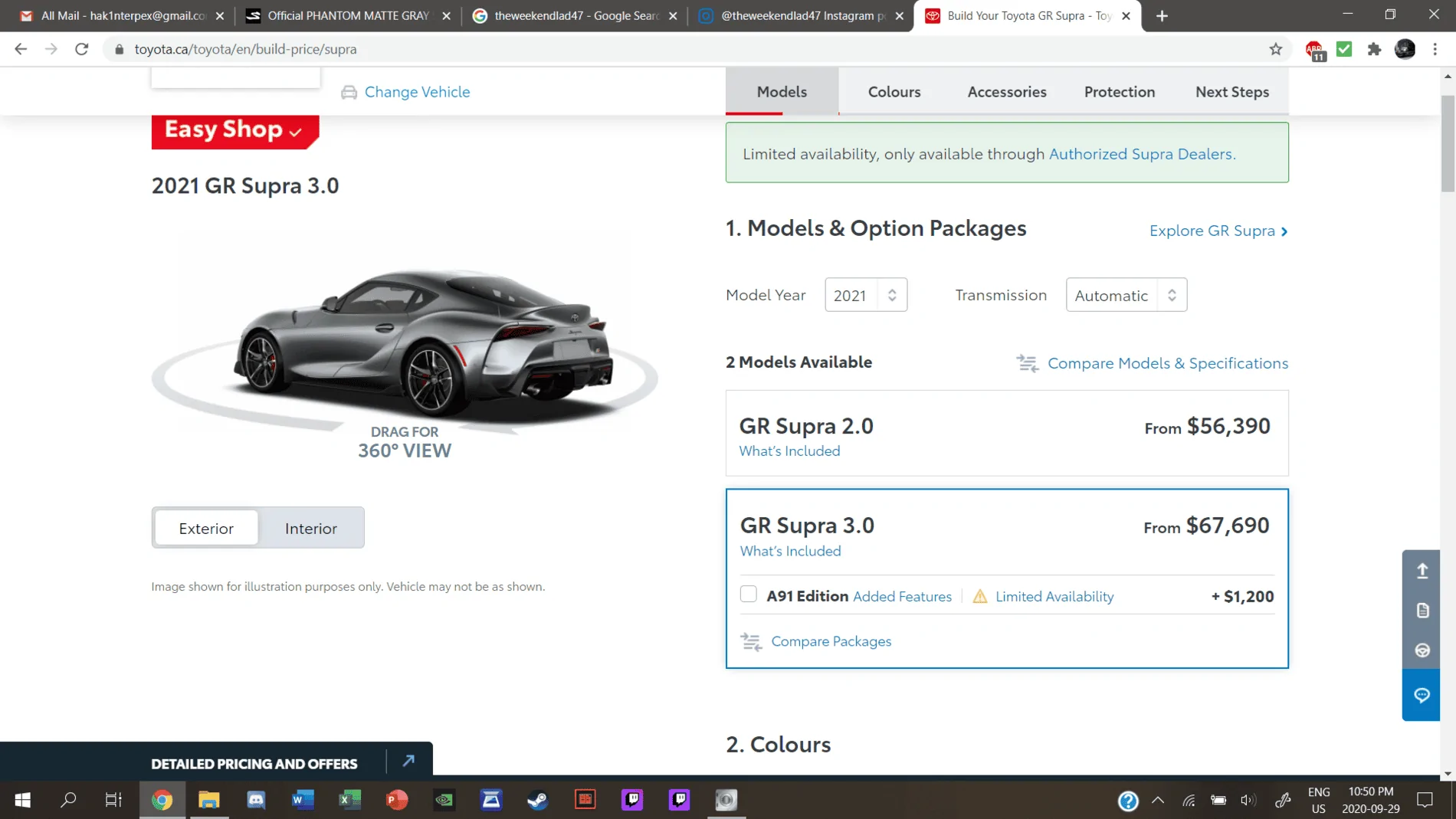This screenshot has height=819, width=1456.
Task: Click the scroll-to-top arrow icon
Action: point(1422,571)
